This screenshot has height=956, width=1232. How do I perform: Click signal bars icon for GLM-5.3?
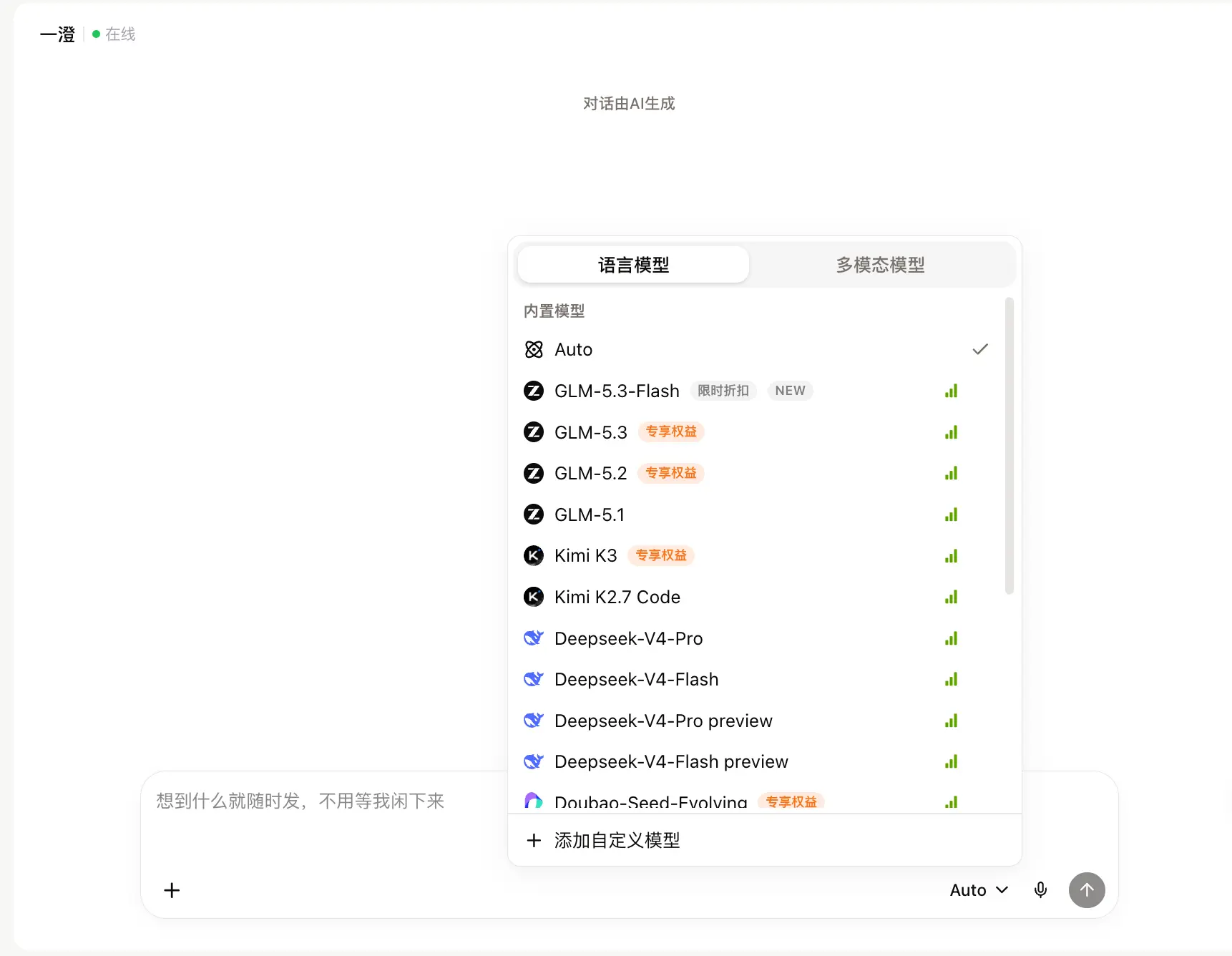pyautogui.click(x=951, y=432)
